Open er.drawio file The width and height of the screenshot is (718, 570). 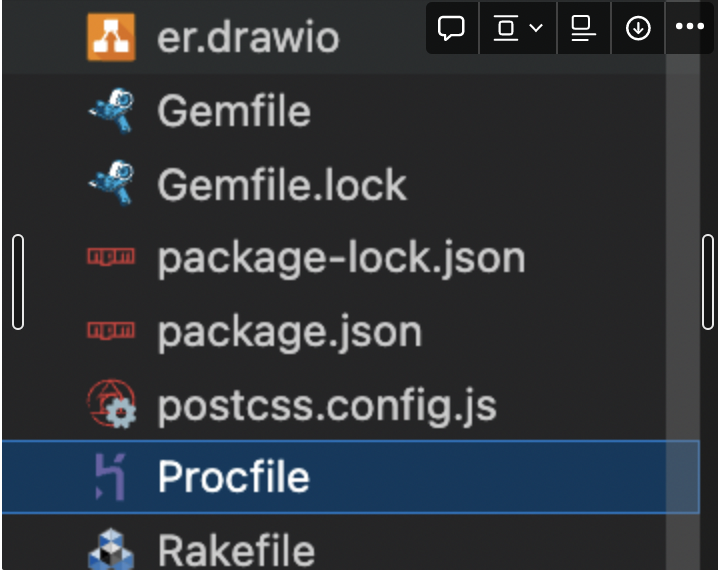[x=248, y=37]
